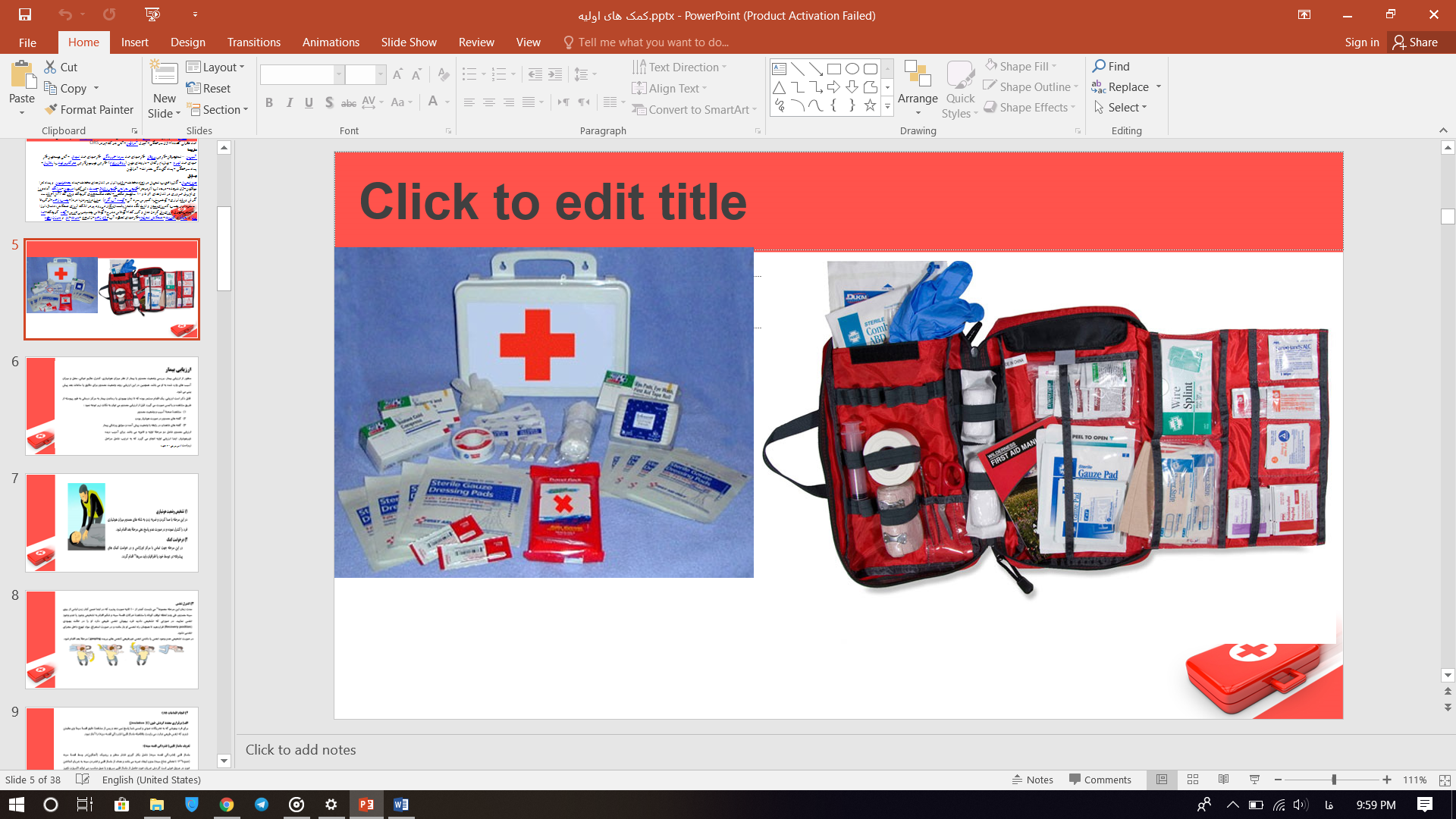
Task: Click the Share button
Action: (1416, 42)
